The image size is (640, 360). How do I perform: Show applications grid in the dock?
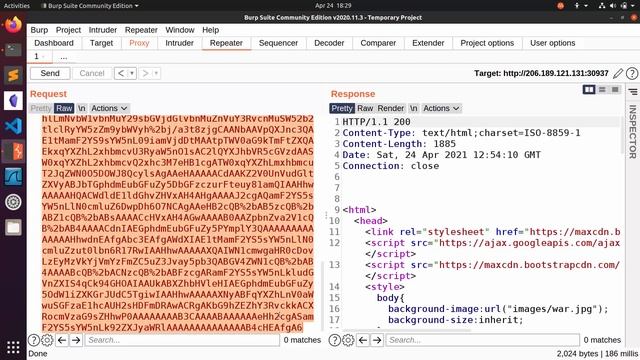click(x=13, y=347)
